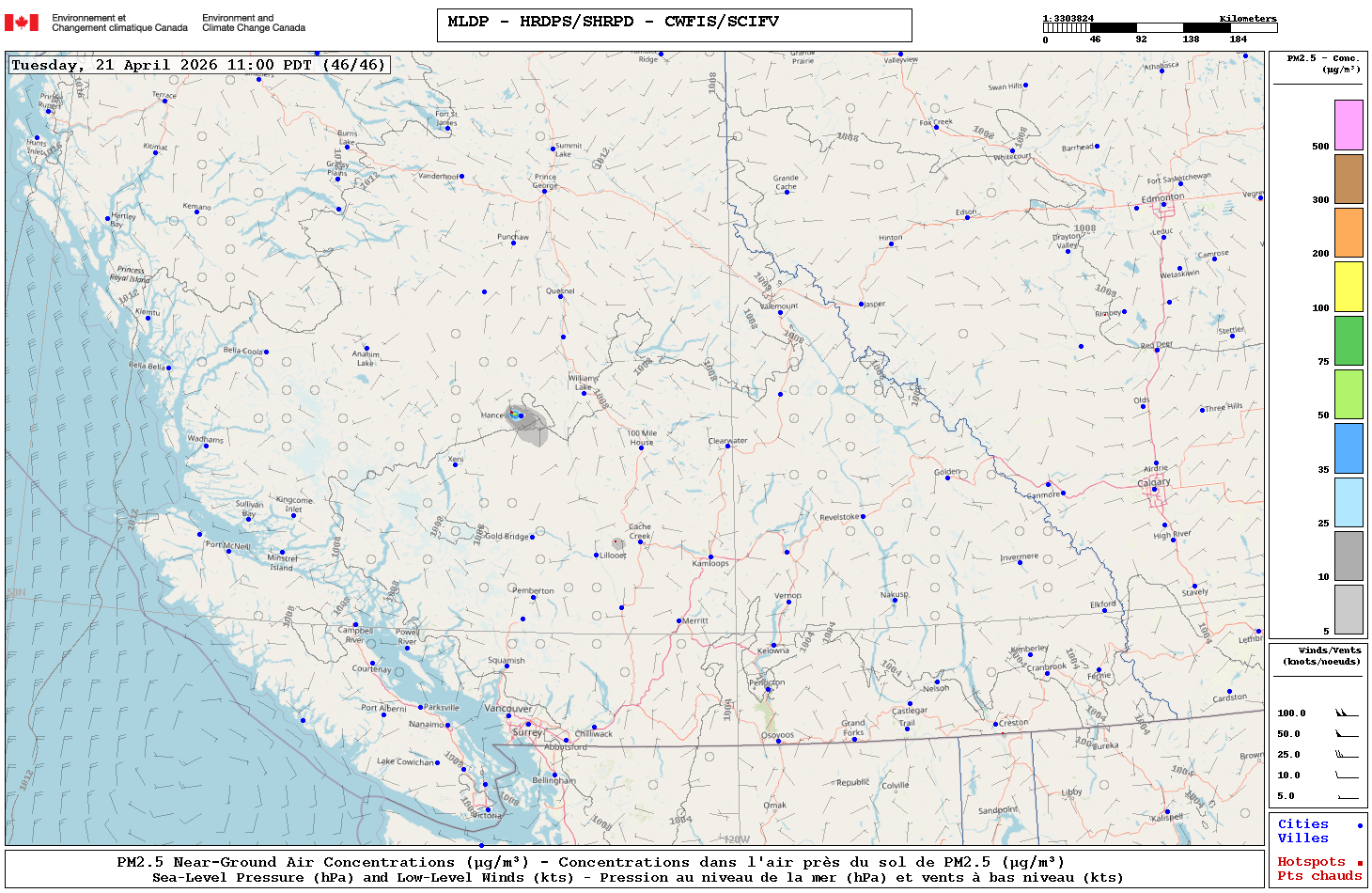Click the Calgary city label on map

(x=1154, y=482)
